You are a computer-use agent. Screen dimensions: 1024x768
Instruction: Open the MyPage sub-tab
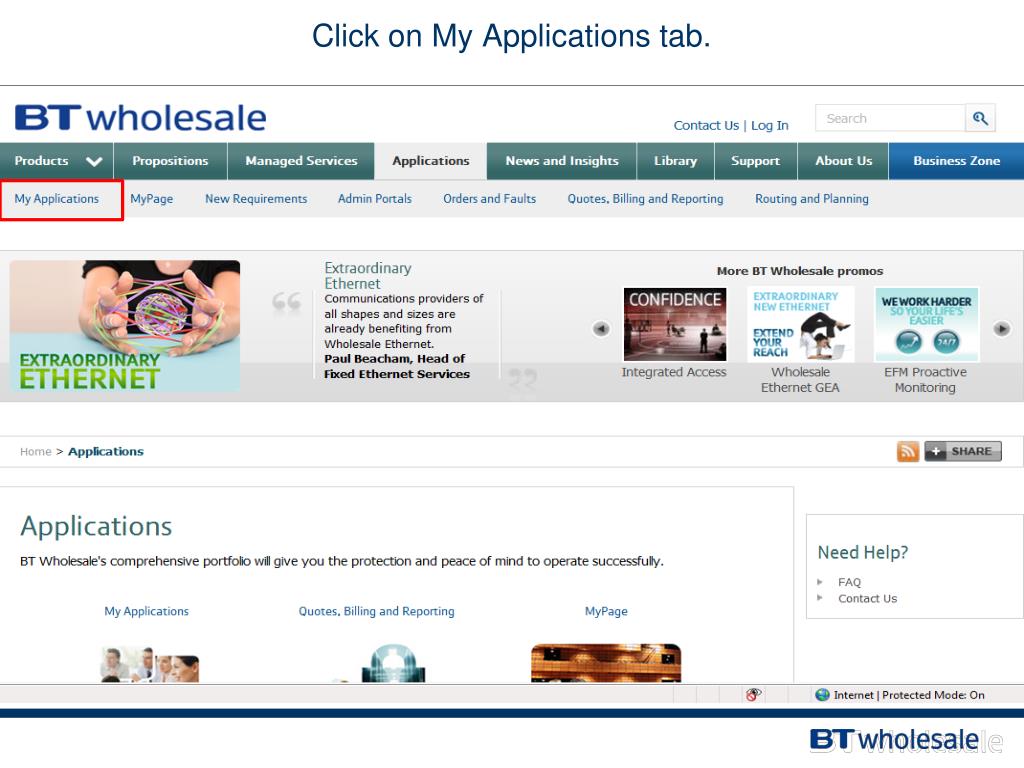(152, 199)
